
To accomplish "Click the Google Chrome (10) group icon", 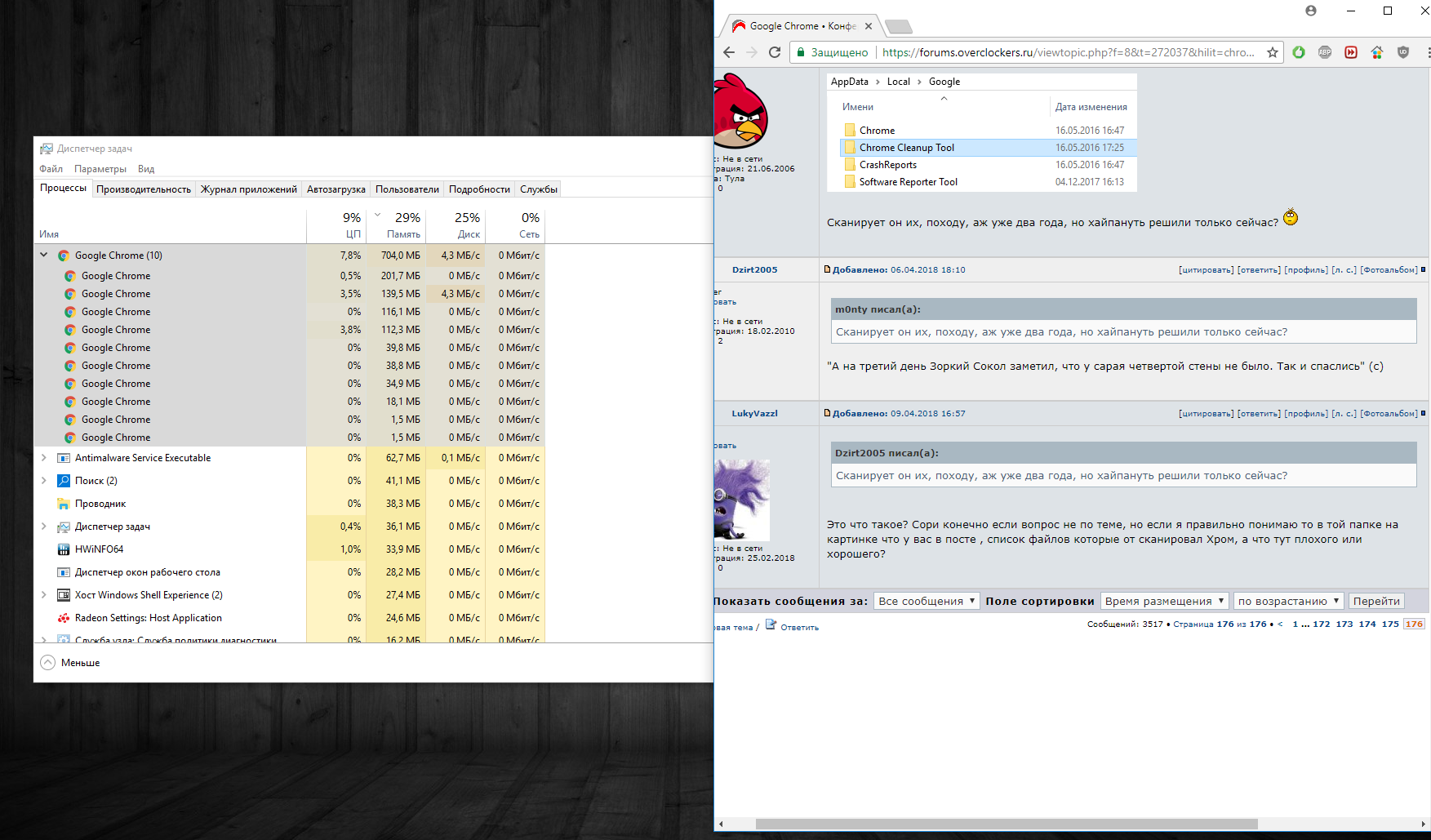I will click(x=64, y=256).
